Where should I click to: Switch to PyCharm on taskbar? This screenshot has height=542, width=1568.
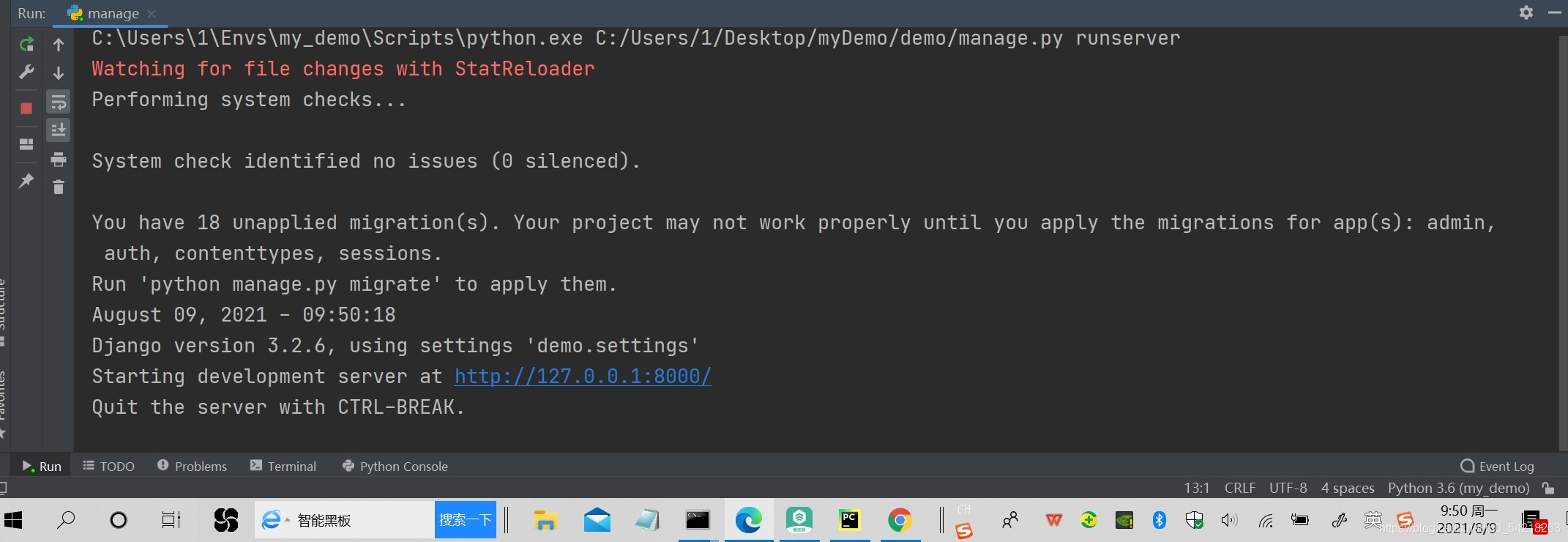[x=849, y=521]
